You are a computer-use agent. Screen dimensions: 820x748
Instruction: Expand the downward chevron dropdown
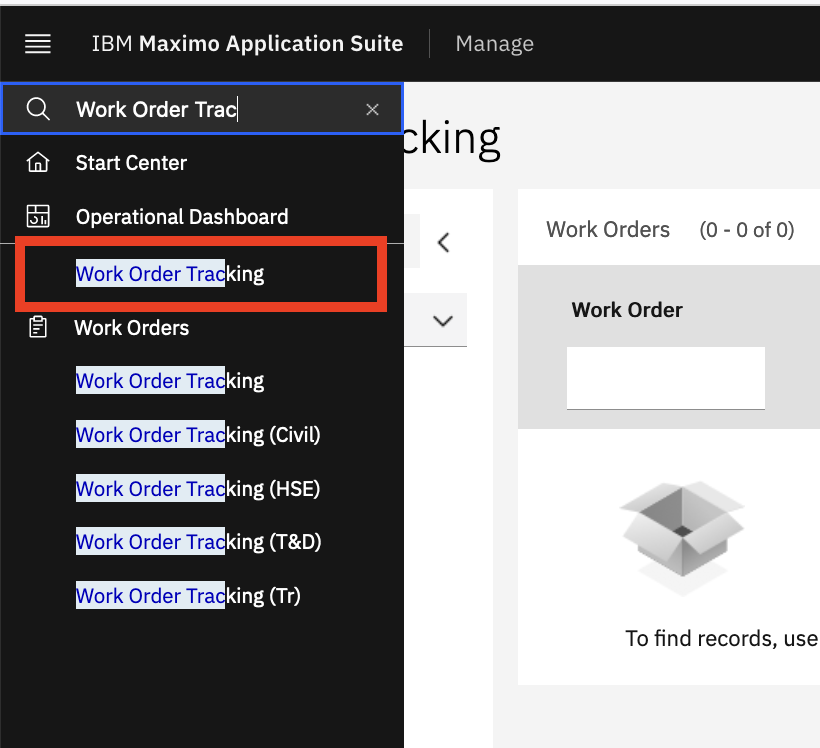coord(443,321)
